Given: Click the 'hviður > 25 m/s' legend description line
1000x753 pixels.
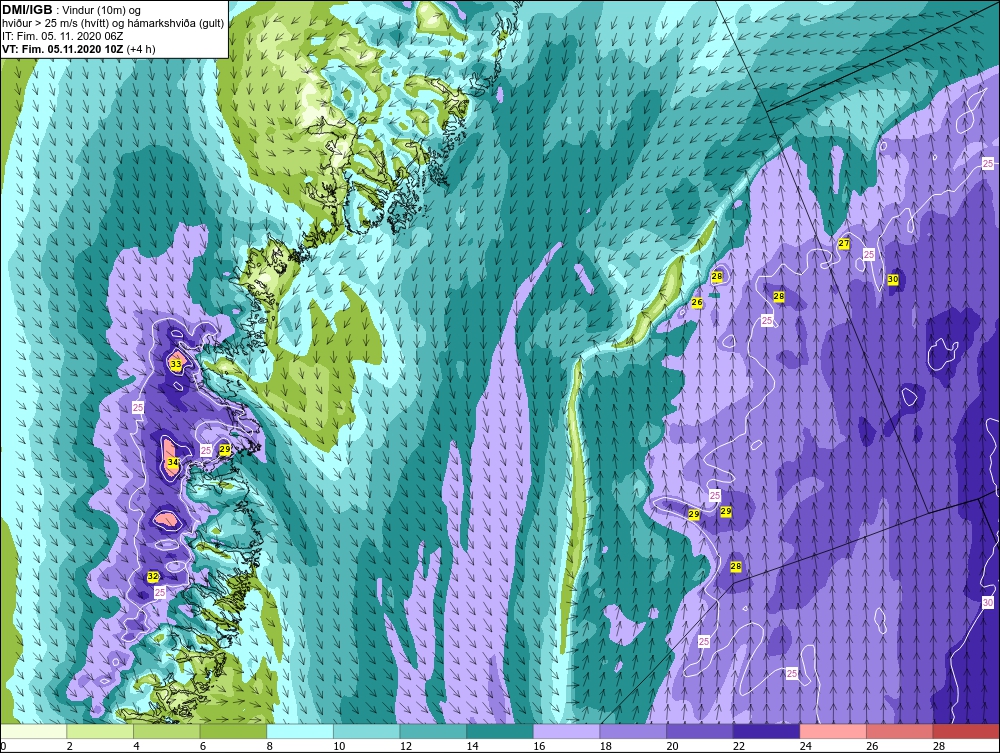Looking at the screenshot, I should click(113, 24).
